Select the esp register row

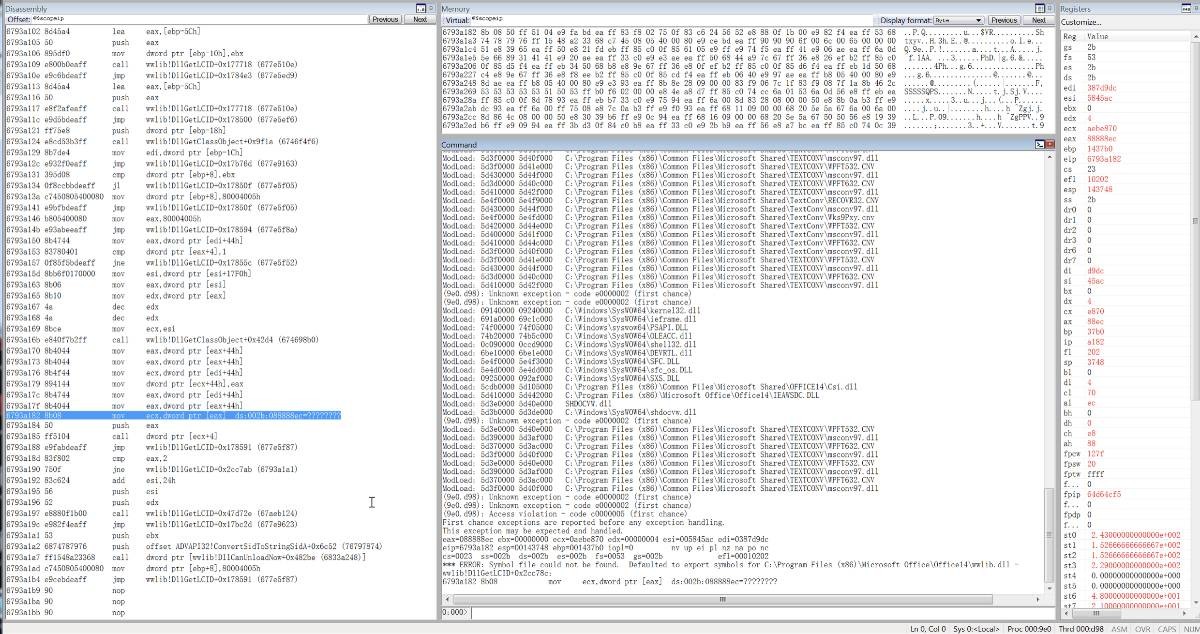(x=1126, y=188)
